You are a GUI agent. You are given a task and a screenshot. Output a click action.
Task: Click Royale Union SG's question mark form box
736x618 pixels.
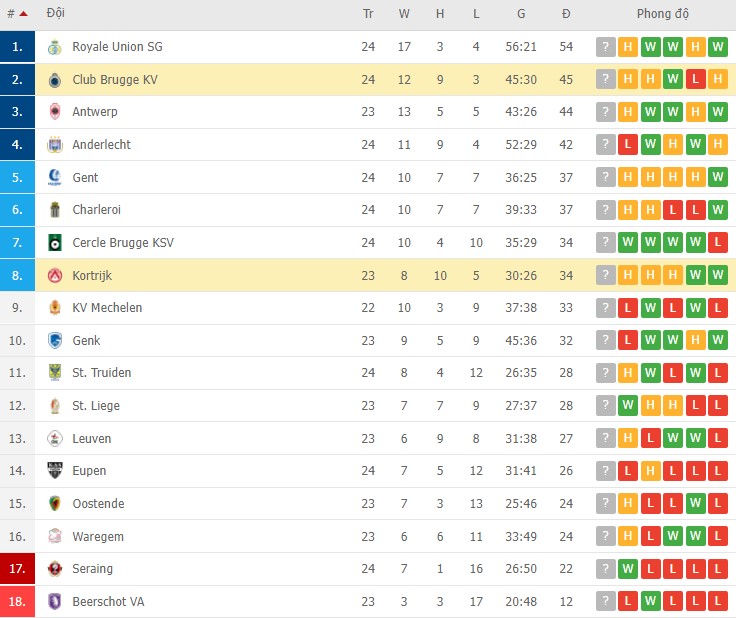pyautogui.click(x=606, y=47)
